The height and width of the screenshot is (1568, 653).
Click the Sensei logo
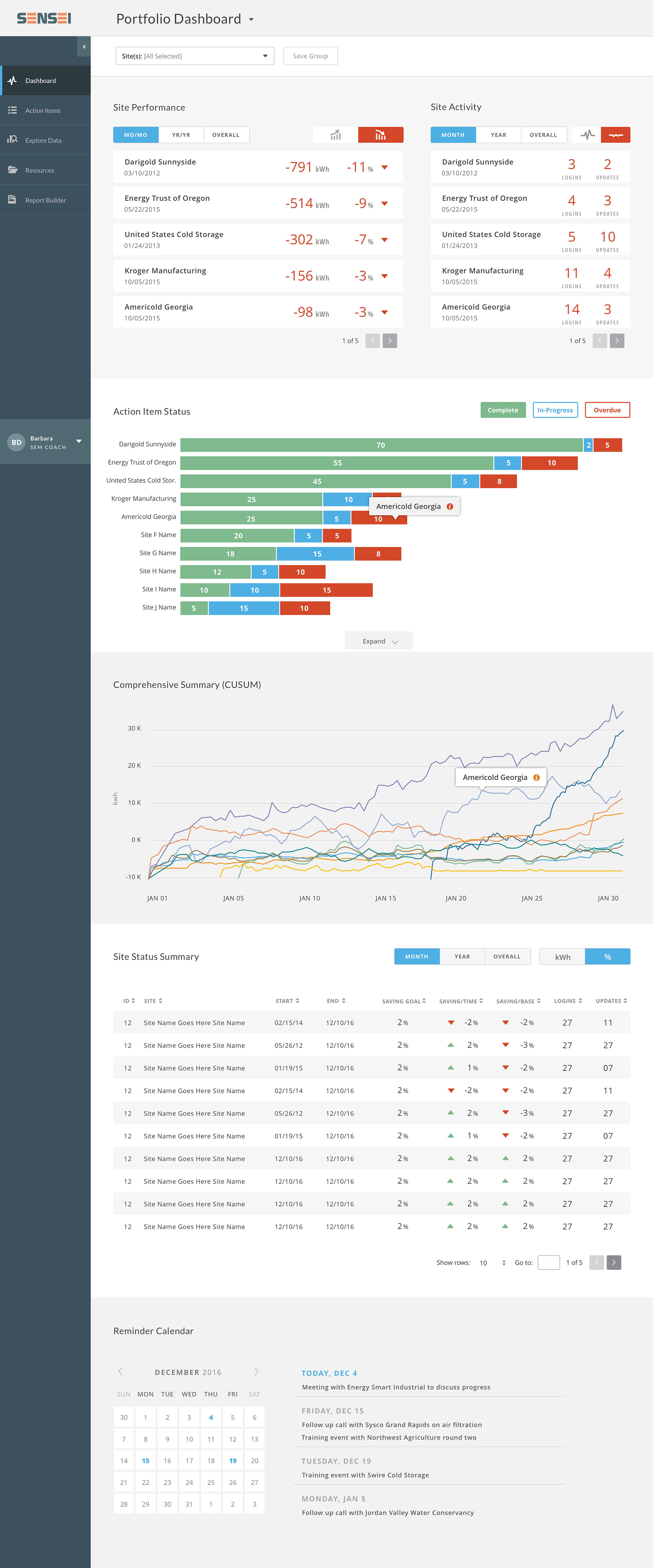44,18
